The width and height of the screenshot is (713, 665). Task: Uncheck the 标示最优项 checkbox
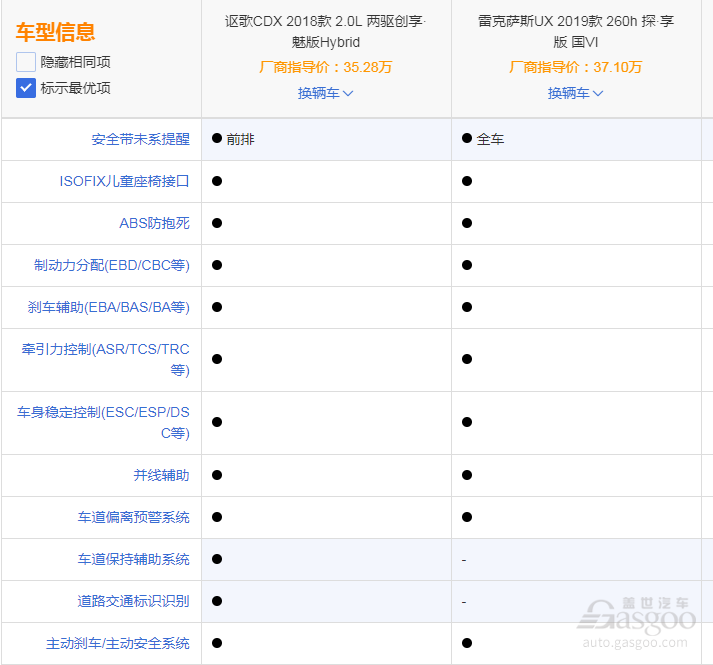point(26,88)
